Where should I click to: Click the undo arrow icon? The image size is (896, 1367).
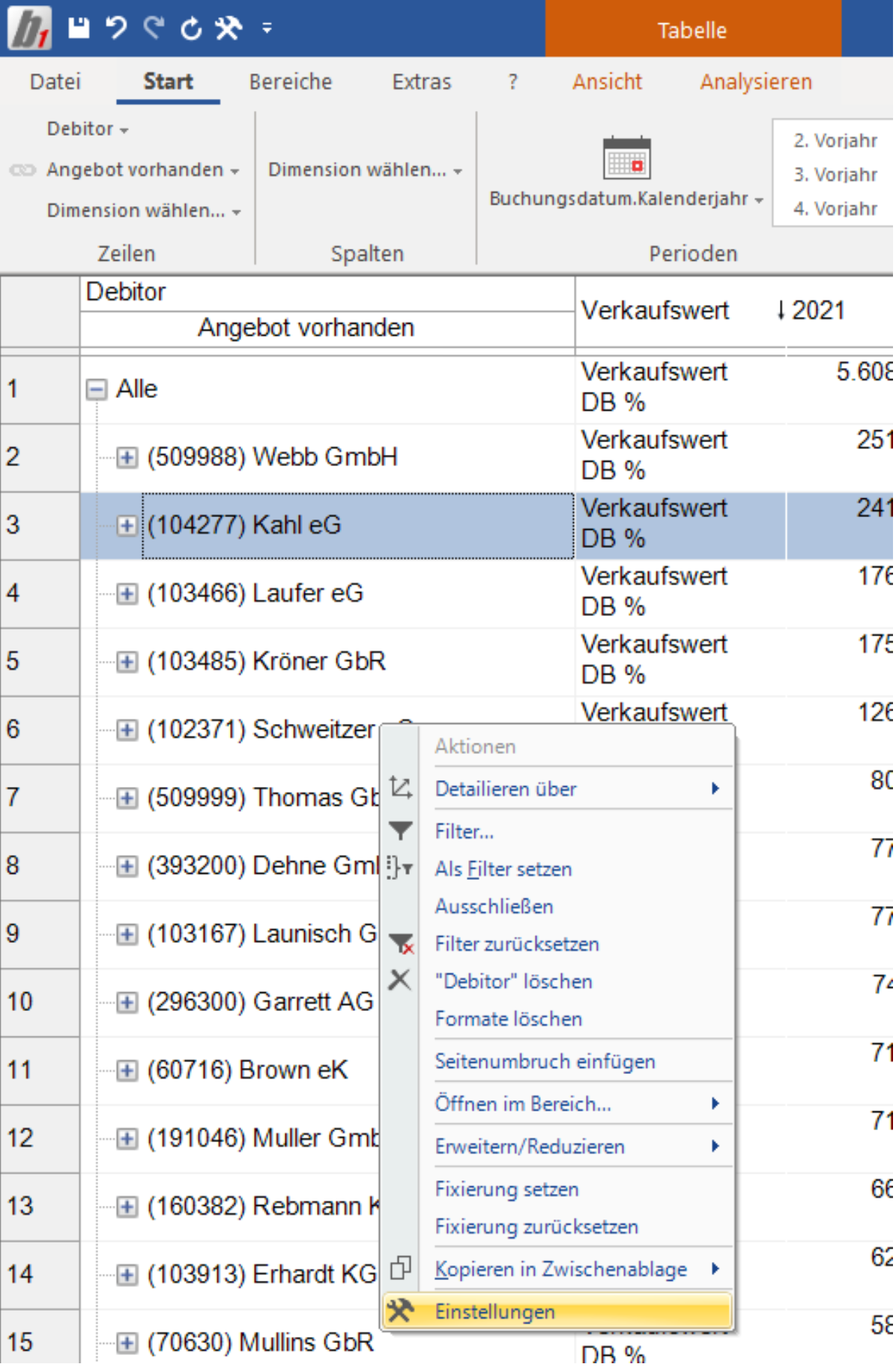coord(116,28)
